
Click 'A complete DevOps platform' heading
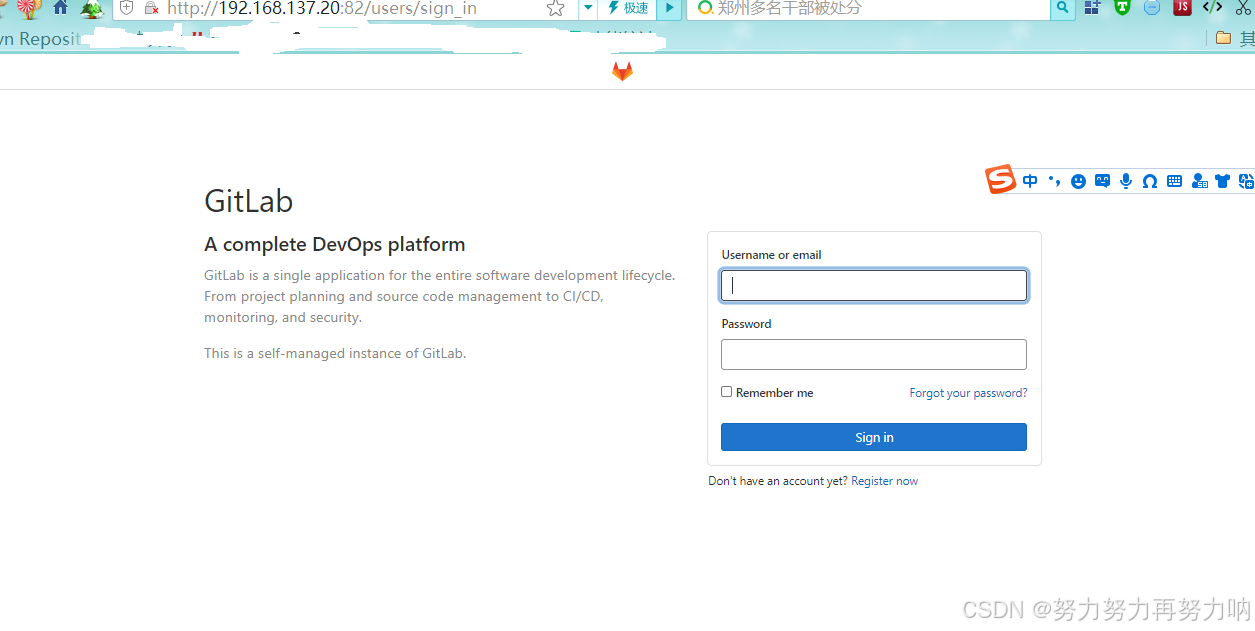[x=335, y=244]
